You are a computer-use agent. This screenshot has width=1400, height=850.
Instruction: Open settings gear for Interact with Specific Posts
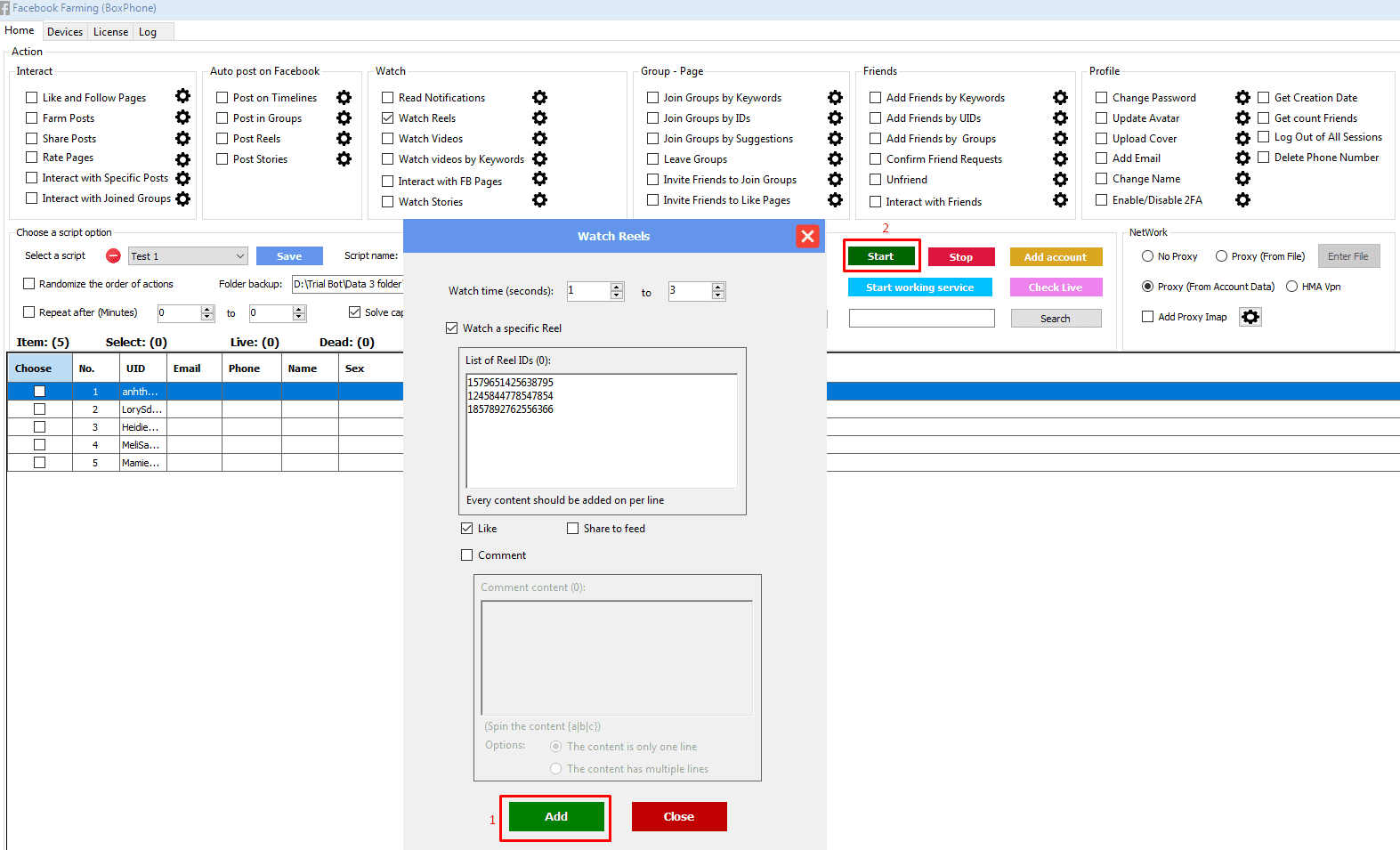tap(182, 179)
